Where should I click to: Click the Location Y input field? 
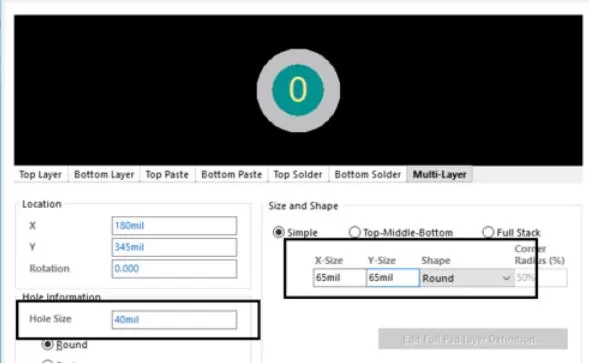[x=174, y=247]
